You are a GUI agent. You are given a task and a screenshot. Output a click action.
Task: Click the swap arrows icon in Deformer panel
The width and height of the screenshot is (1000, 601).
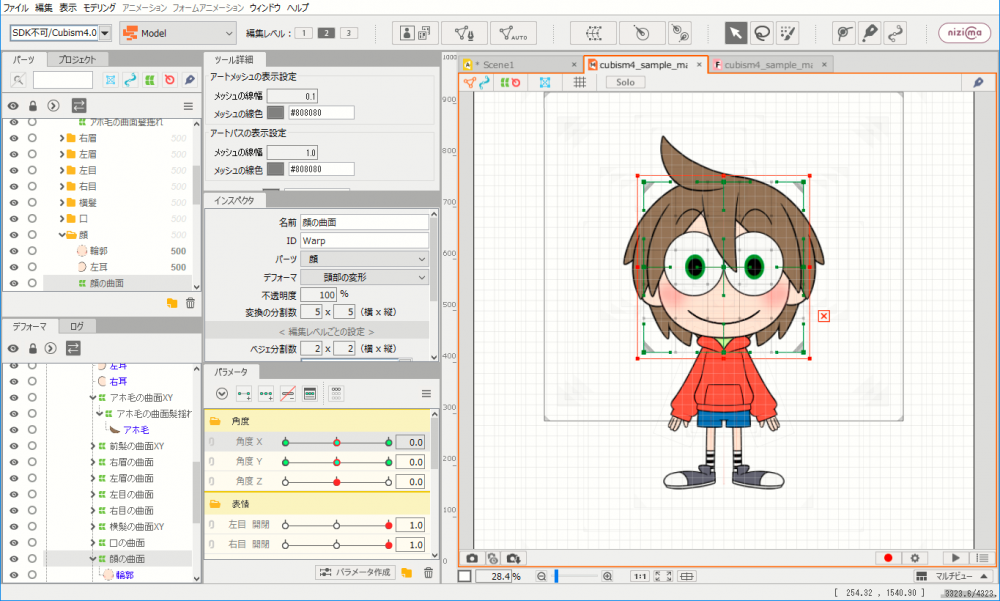click(x=73, y=348)
